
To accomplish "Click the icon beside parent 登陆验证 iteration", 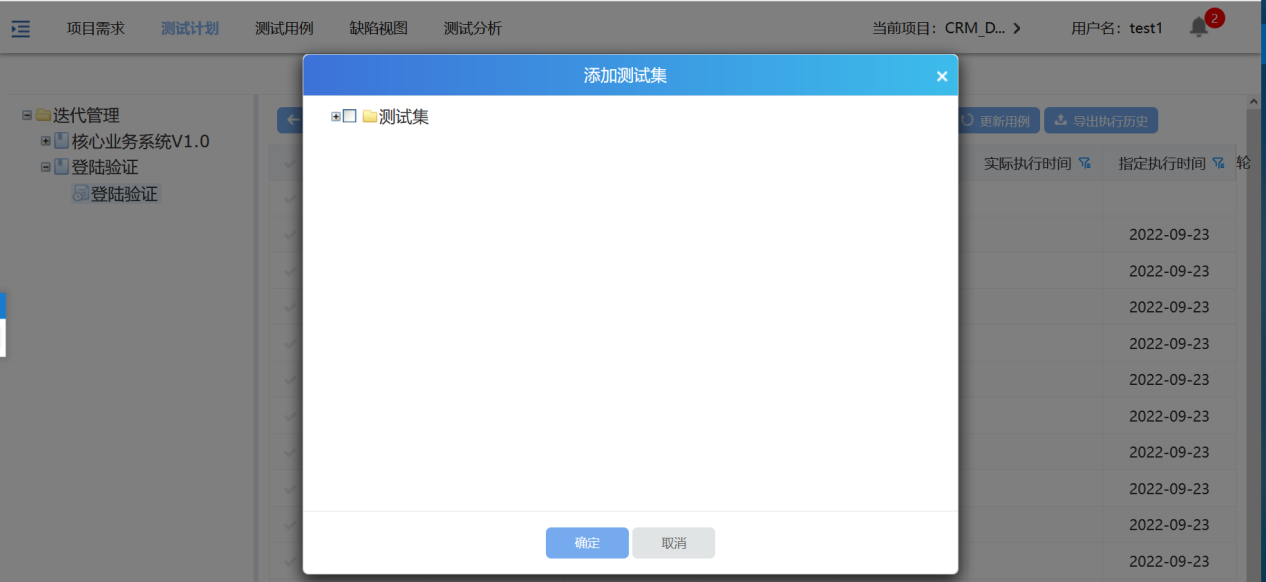I will pyautogui.click(x=62, y=167).
